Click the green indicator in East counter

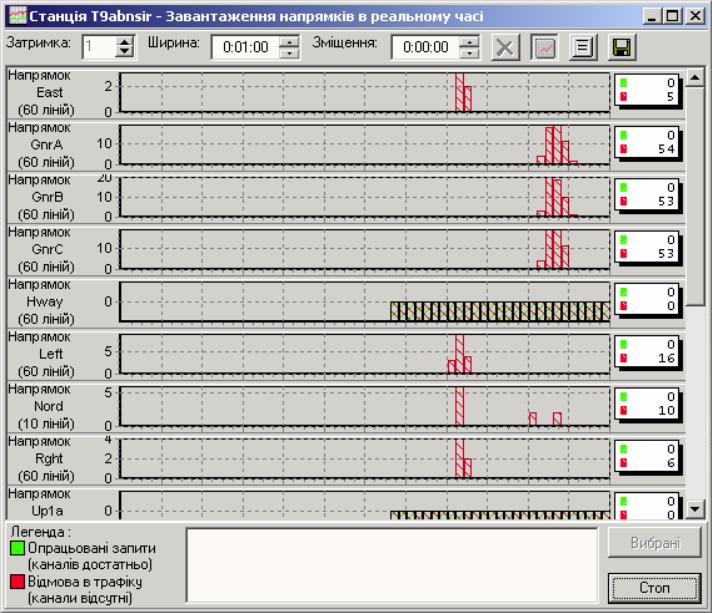coord(623,83)
